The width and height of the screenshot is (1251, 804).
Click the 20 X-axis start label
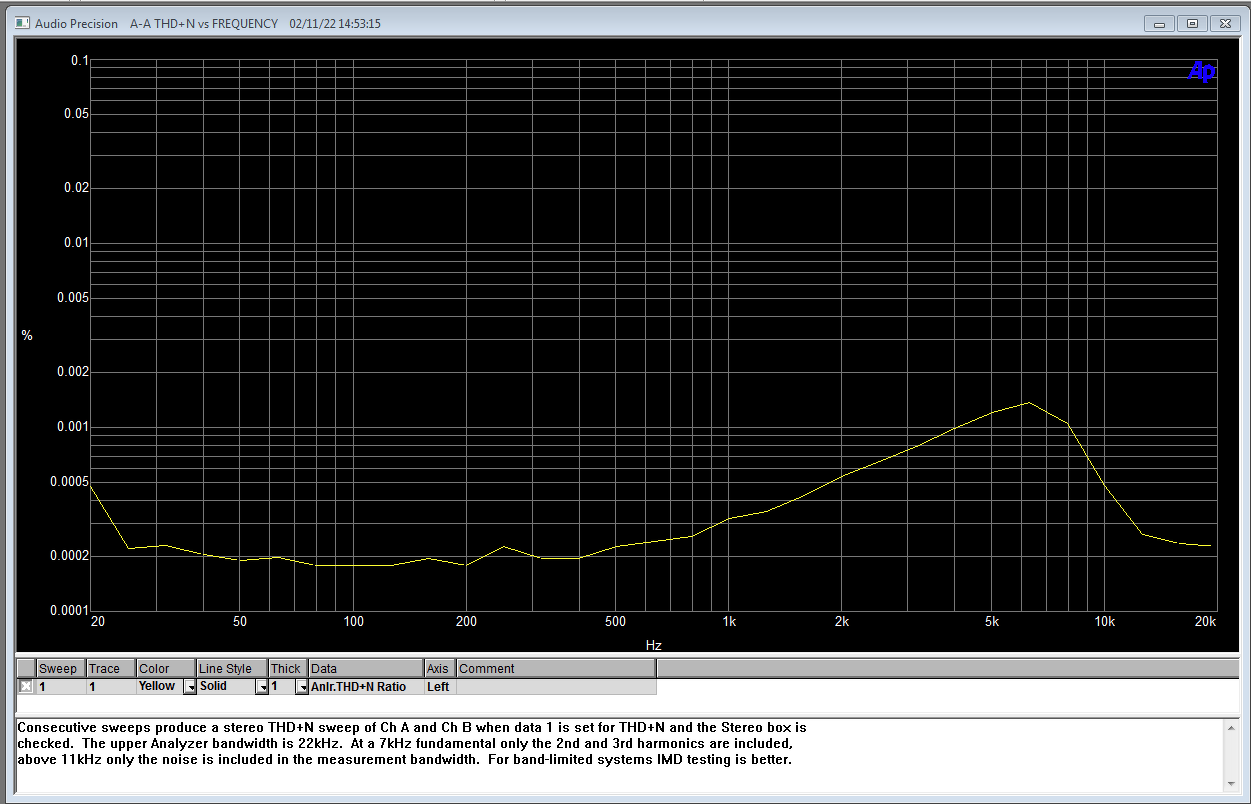click(x=97, y=622)
